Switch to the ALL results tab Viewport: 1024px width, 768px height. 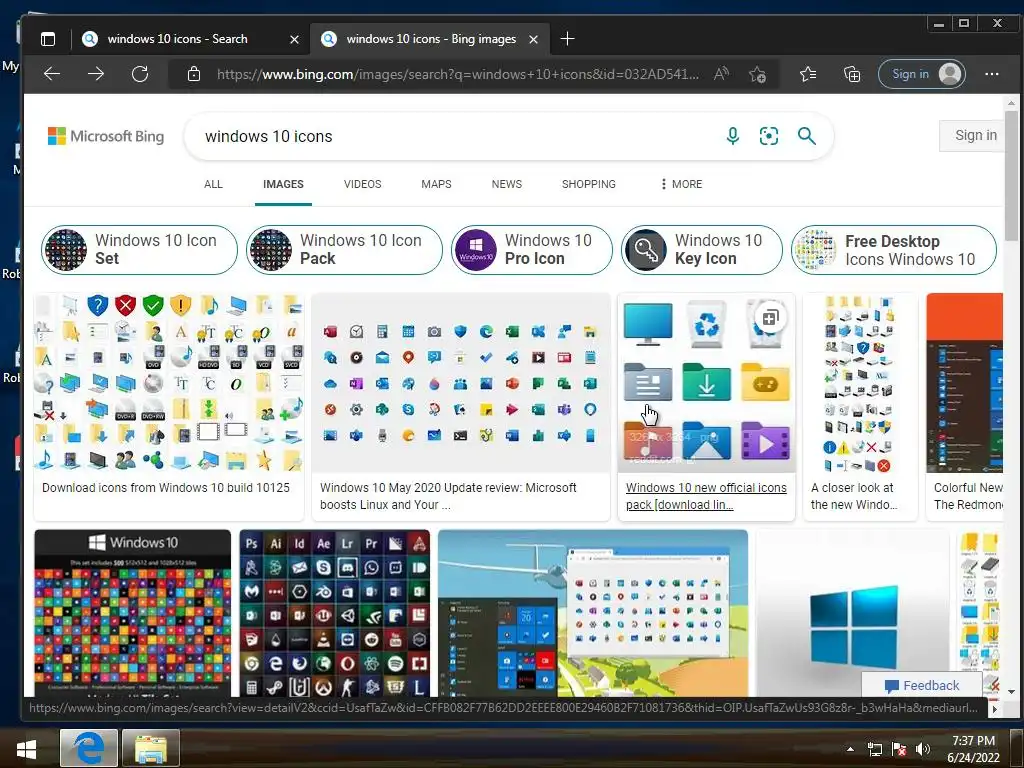click(213, 184)
